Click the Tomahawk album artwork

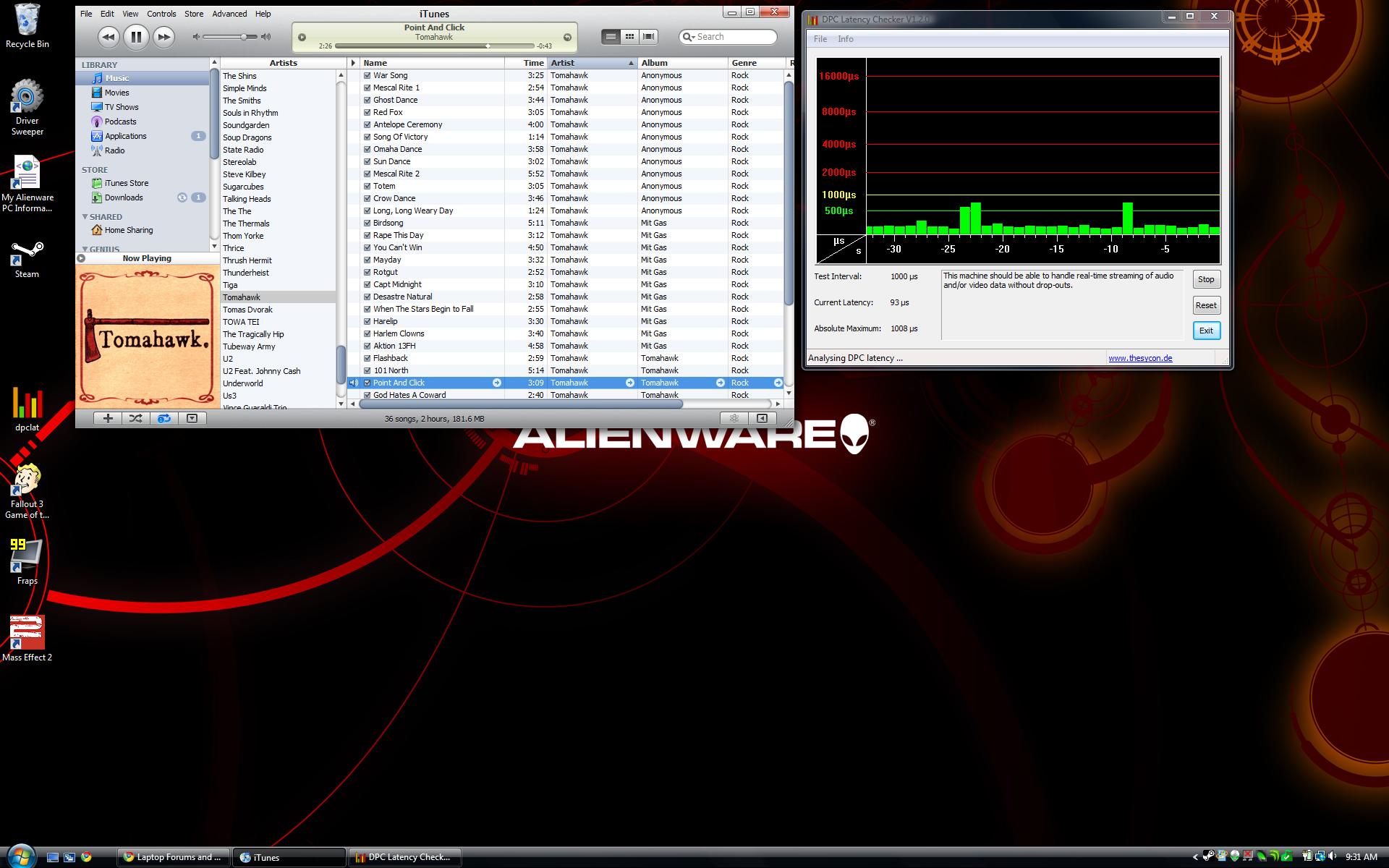(x=147, y=336)
